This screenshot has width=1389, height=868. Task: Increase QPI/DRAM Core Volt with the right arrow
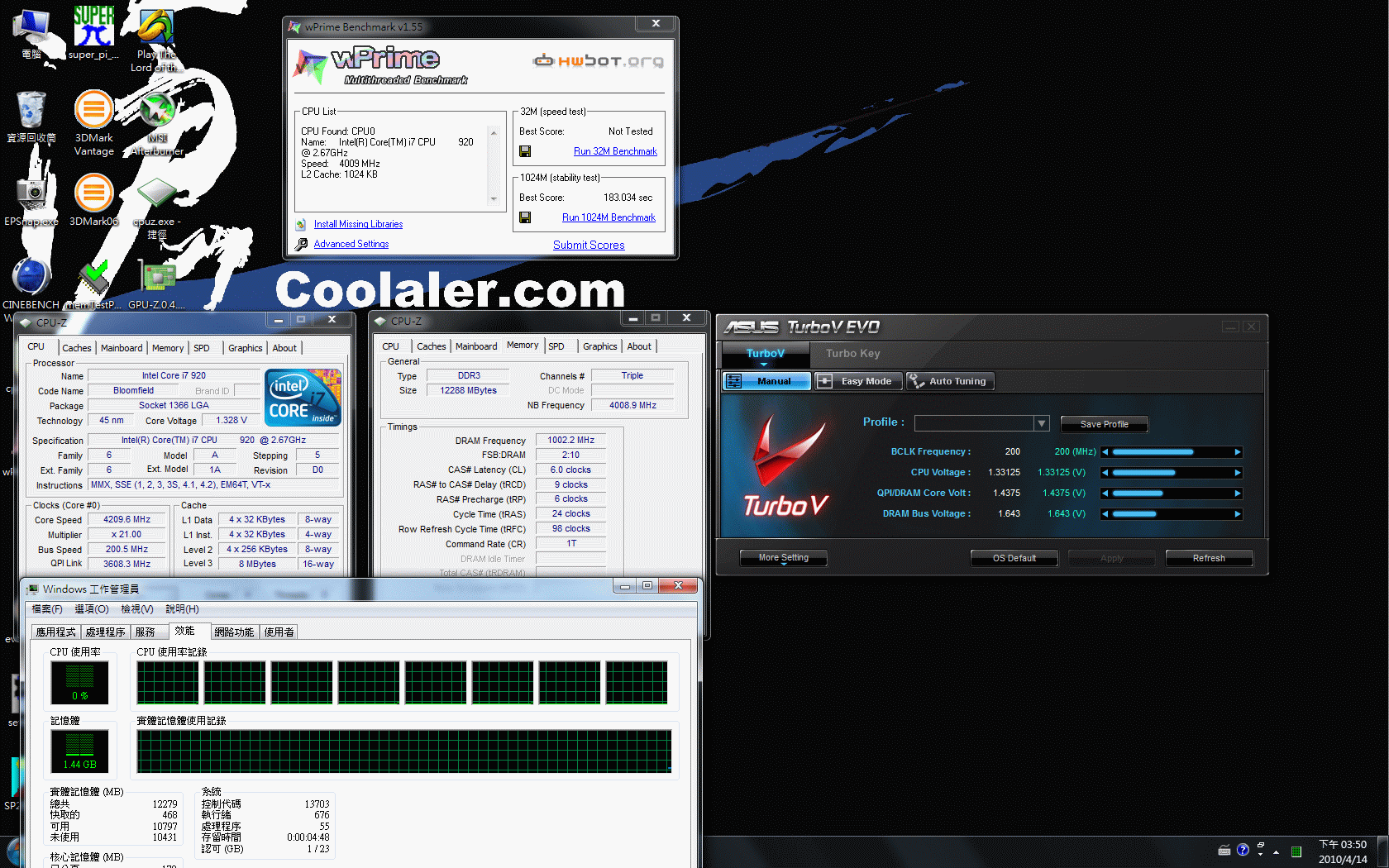click(1238, 494)
